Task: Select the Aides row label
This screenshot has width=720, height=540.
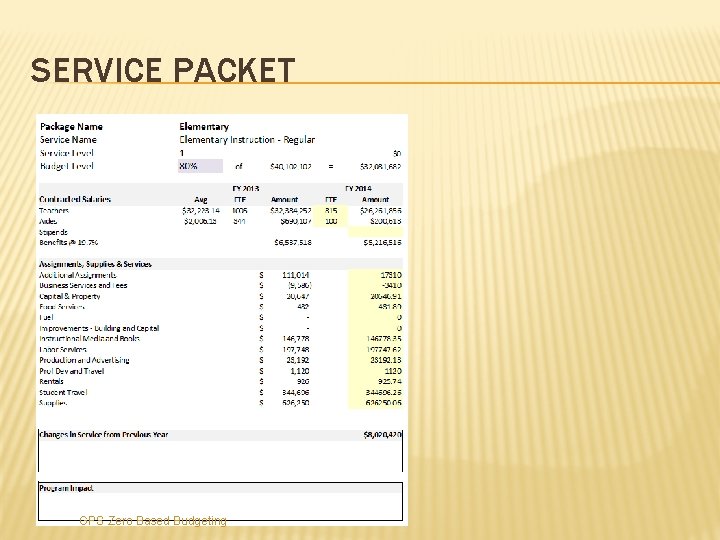Action: click(x=48, y=221)
